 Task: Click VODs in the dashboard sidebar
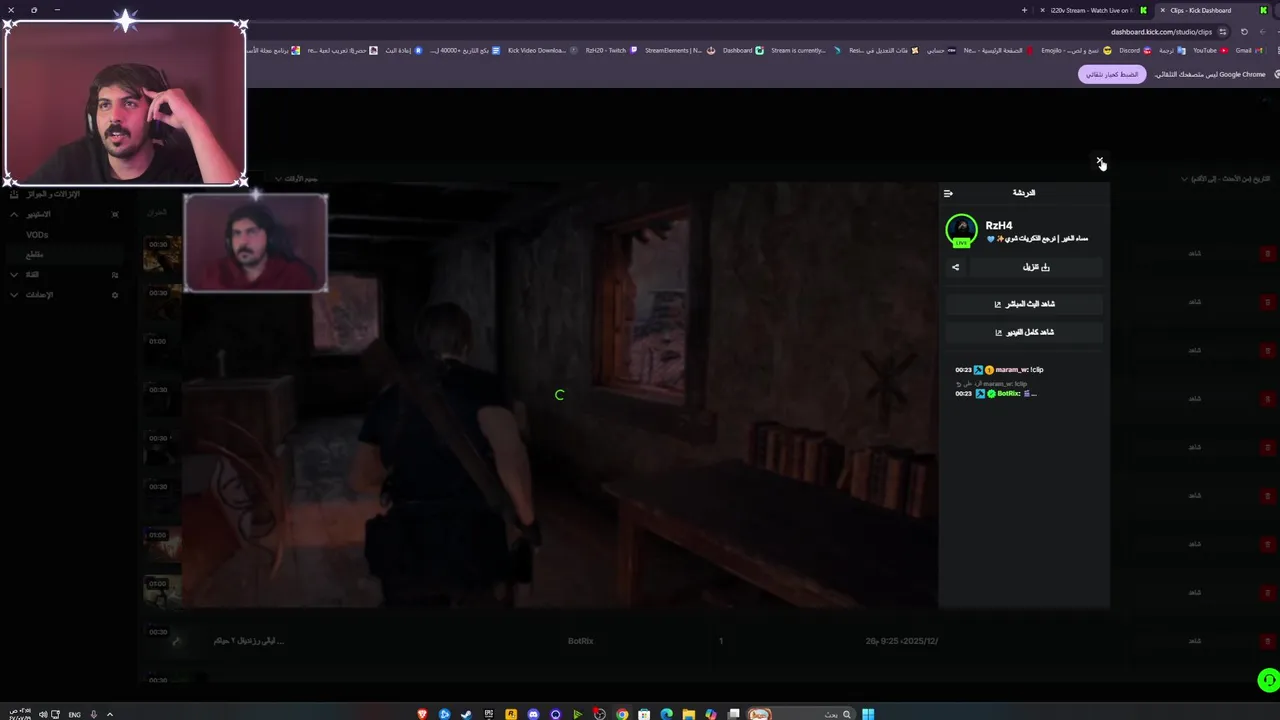(x=37, y=235)
